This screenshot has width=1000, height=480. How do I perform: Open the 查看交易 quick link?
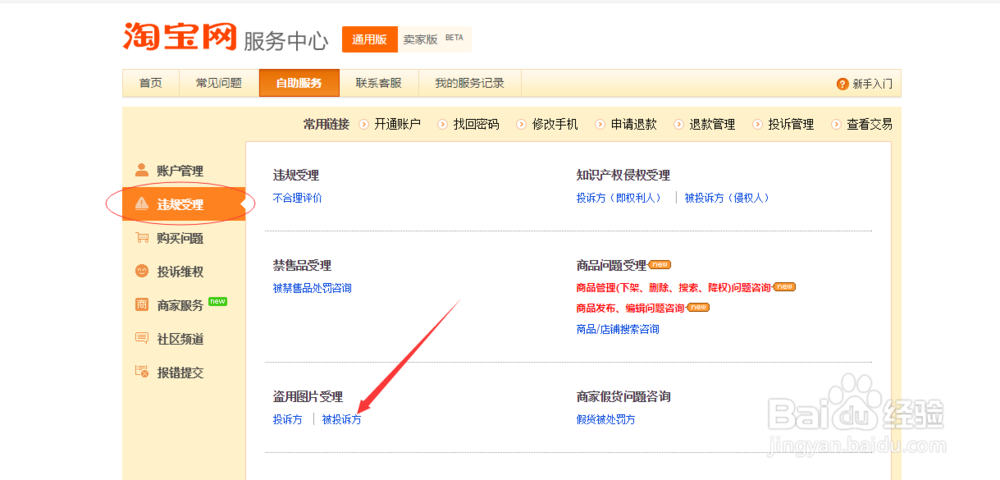[x=869, y=124]
